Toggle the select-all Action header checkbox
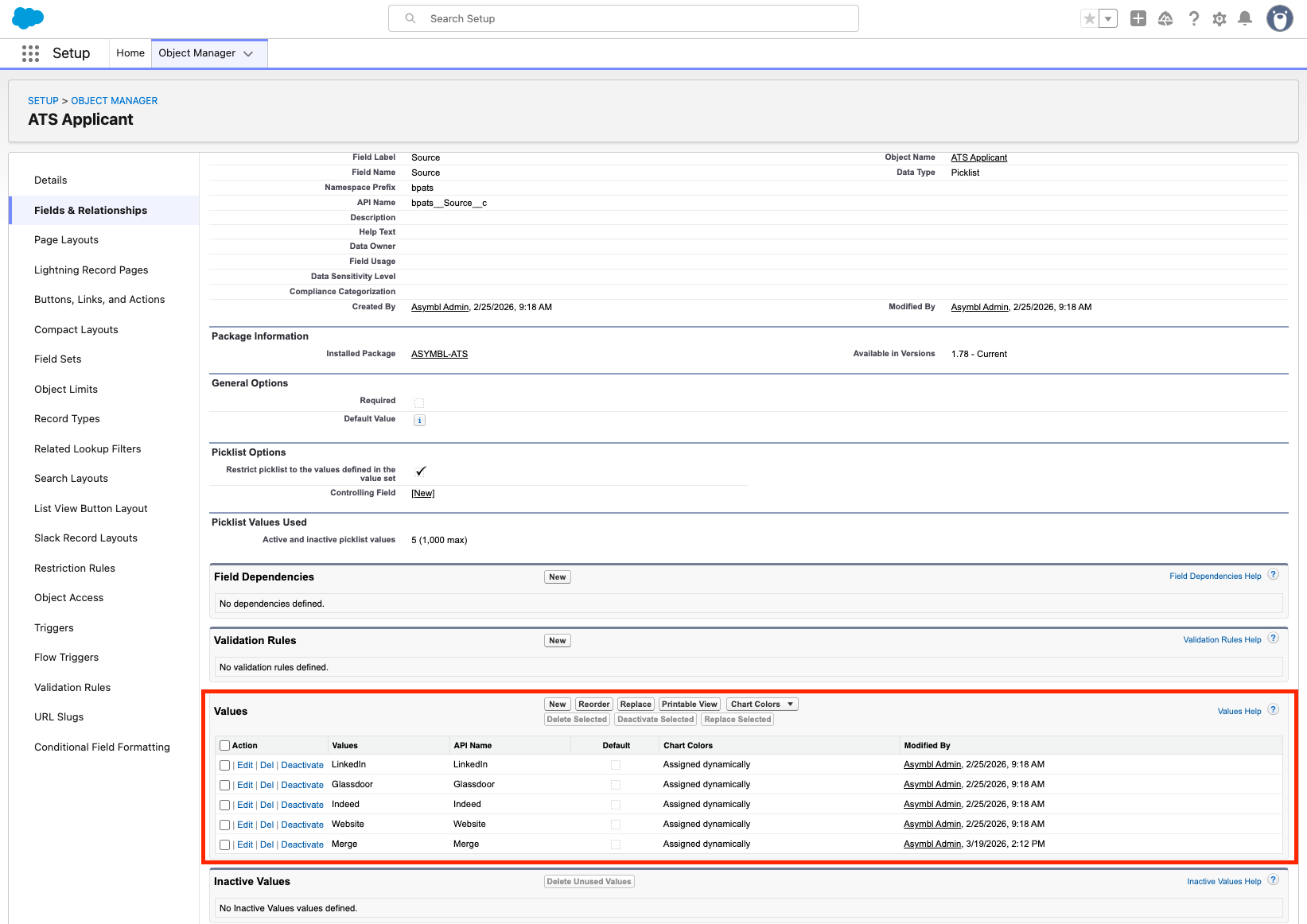The height and width of the screenshot is (924, 1307). coord(225,746)
